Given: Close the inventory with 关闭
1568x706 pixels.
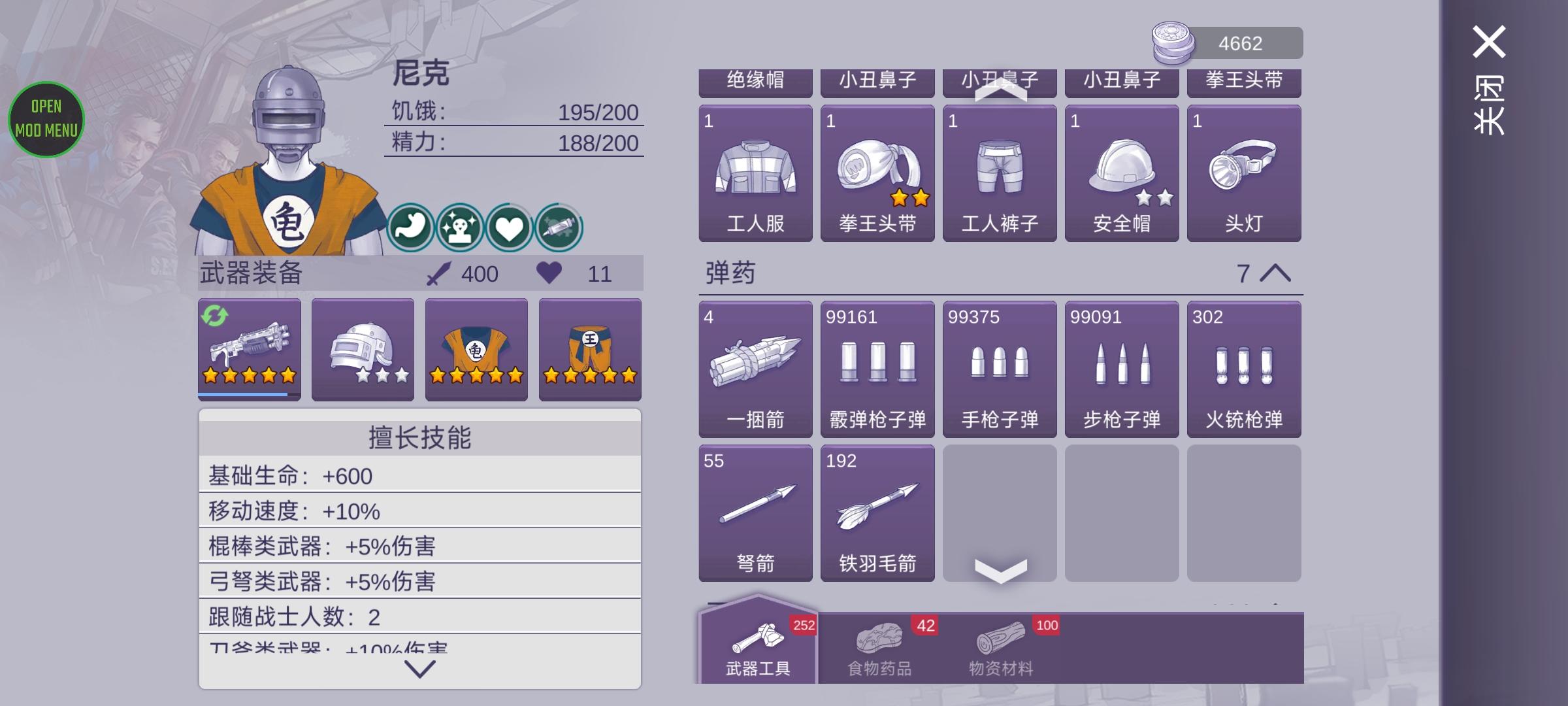Looking at the screenshot, I should coord(1489,80).
